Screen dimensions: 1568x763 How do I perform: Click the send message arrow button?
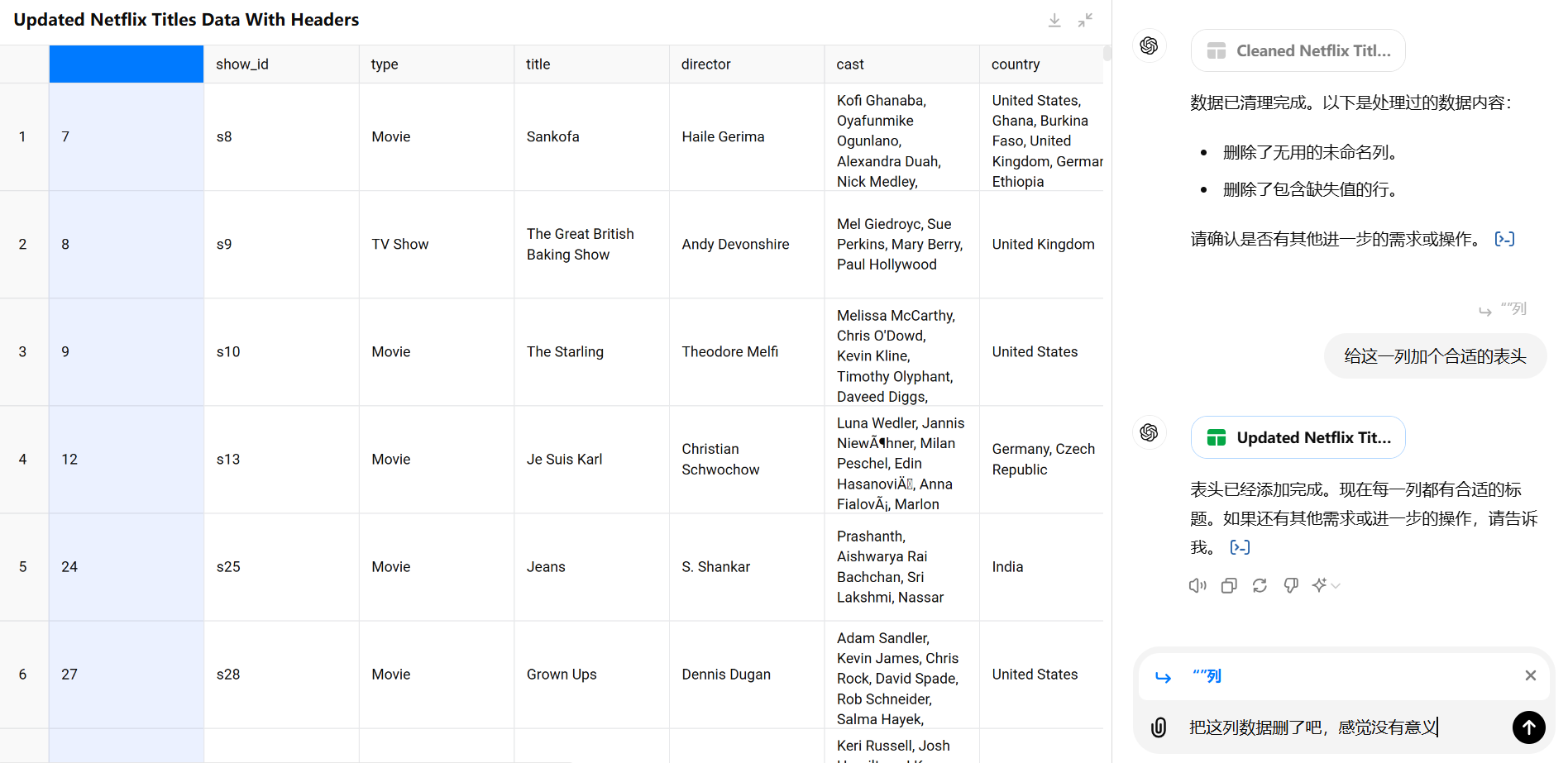[x=1528, y=727]
